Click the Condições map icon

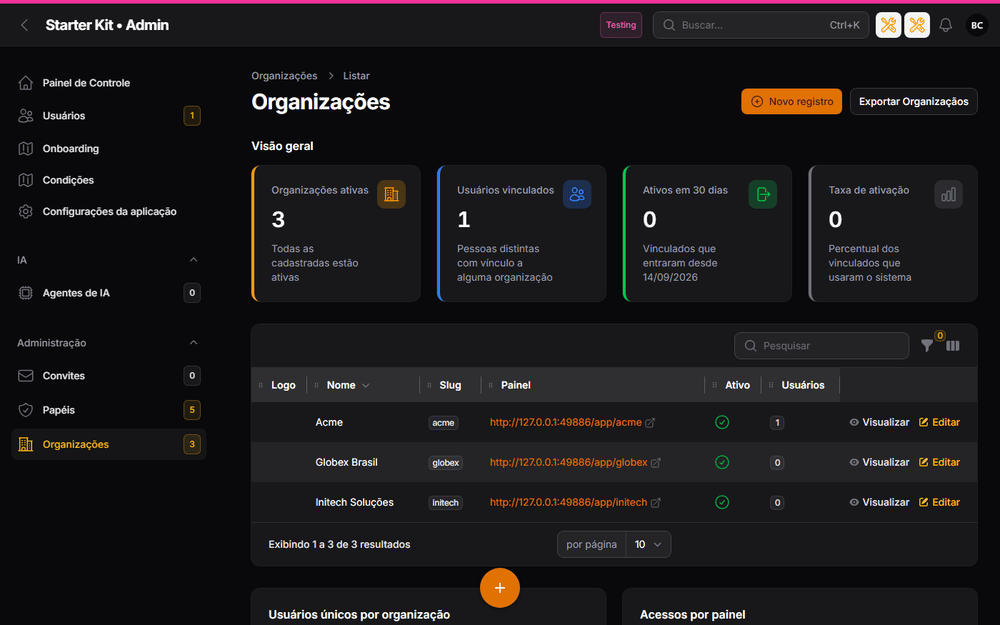tap(26, 180)
